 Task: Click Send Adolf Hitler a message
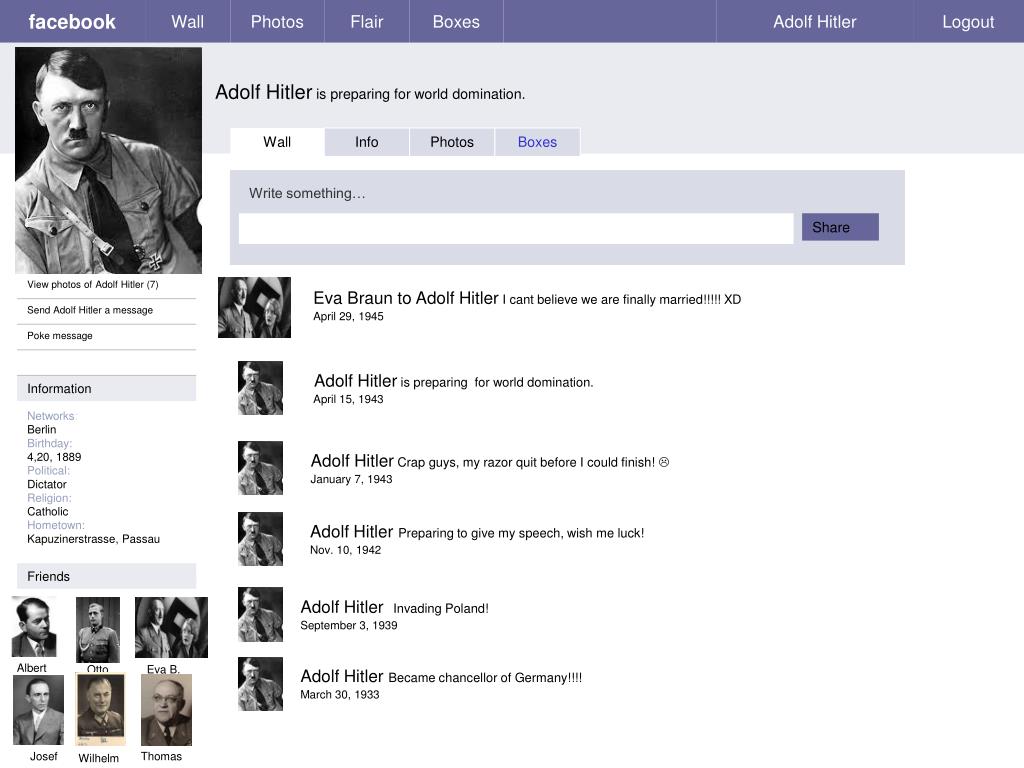[90, 310]
